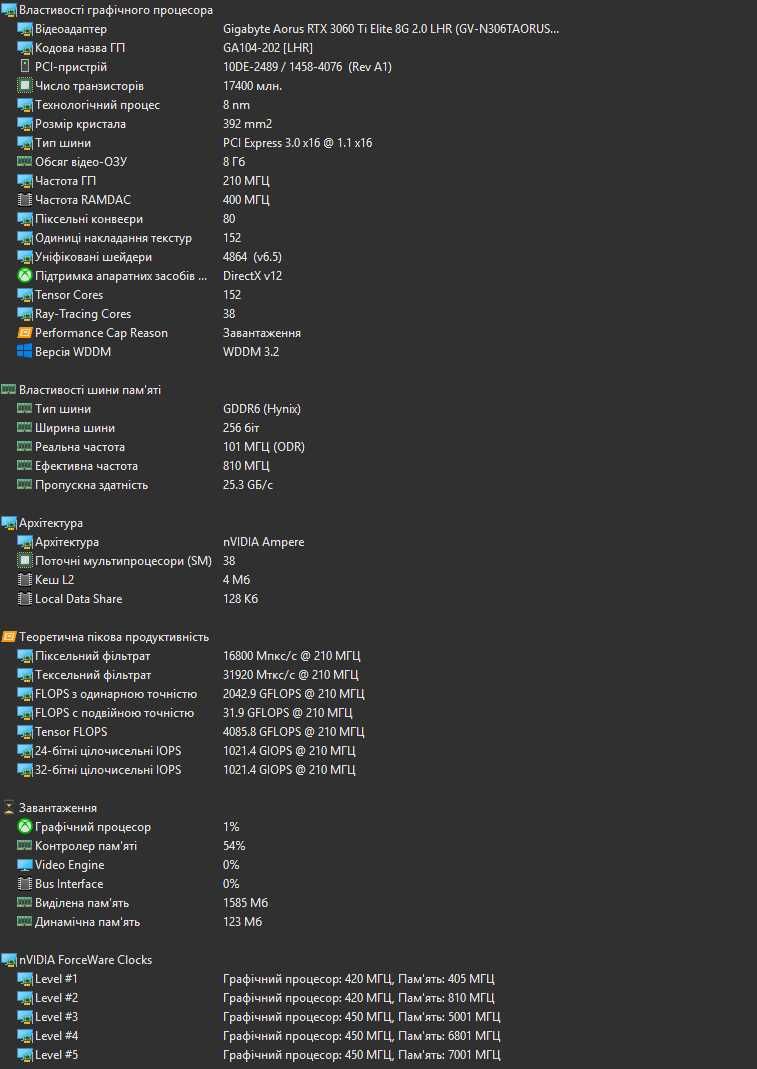This screenshot has width=757, height=1069.
Task: Click the nVIDIA Ampere architecture value
Action: click(x=264, y=542)
